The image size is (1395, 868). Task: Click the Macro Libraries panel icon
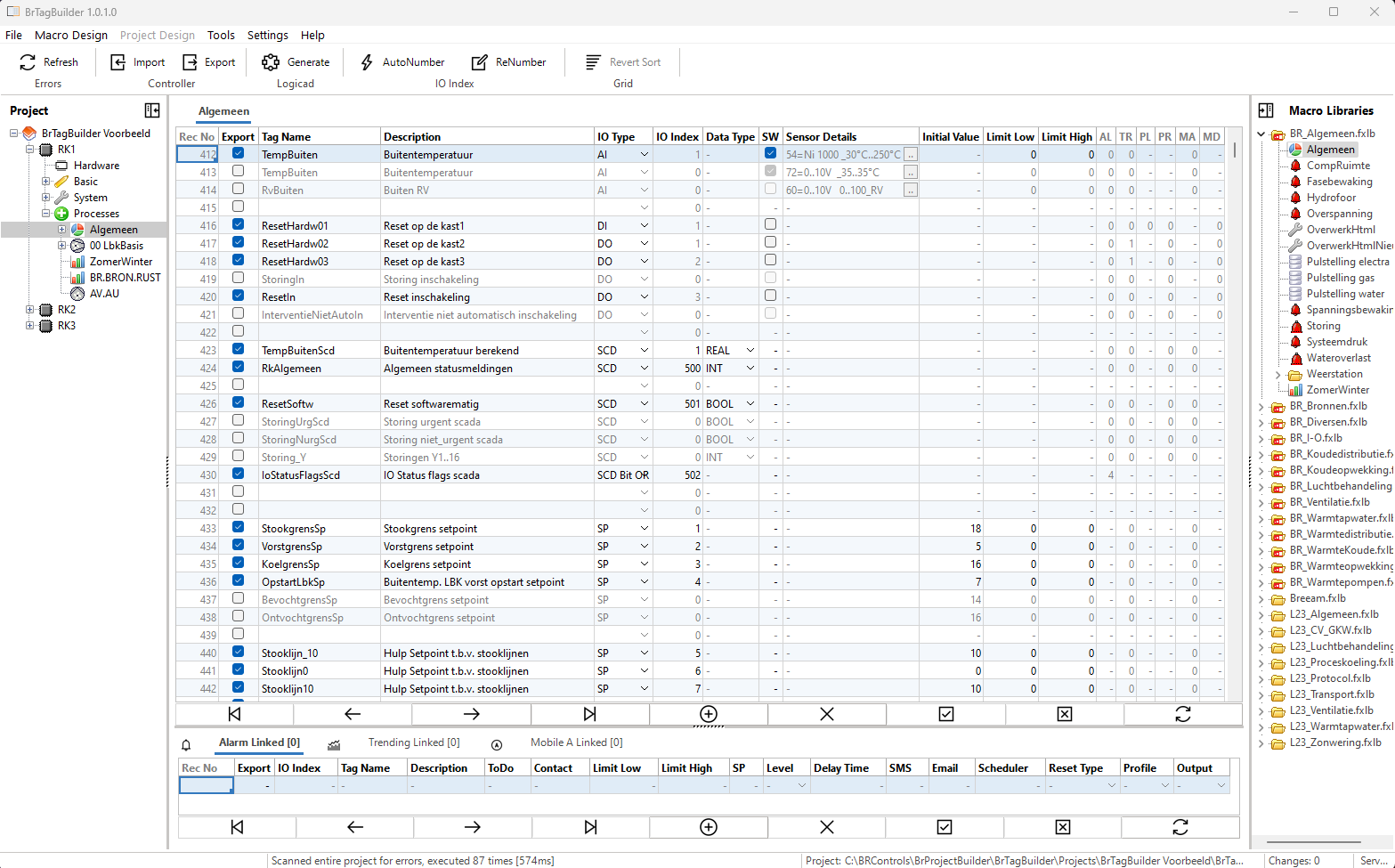pos(1266,110)
